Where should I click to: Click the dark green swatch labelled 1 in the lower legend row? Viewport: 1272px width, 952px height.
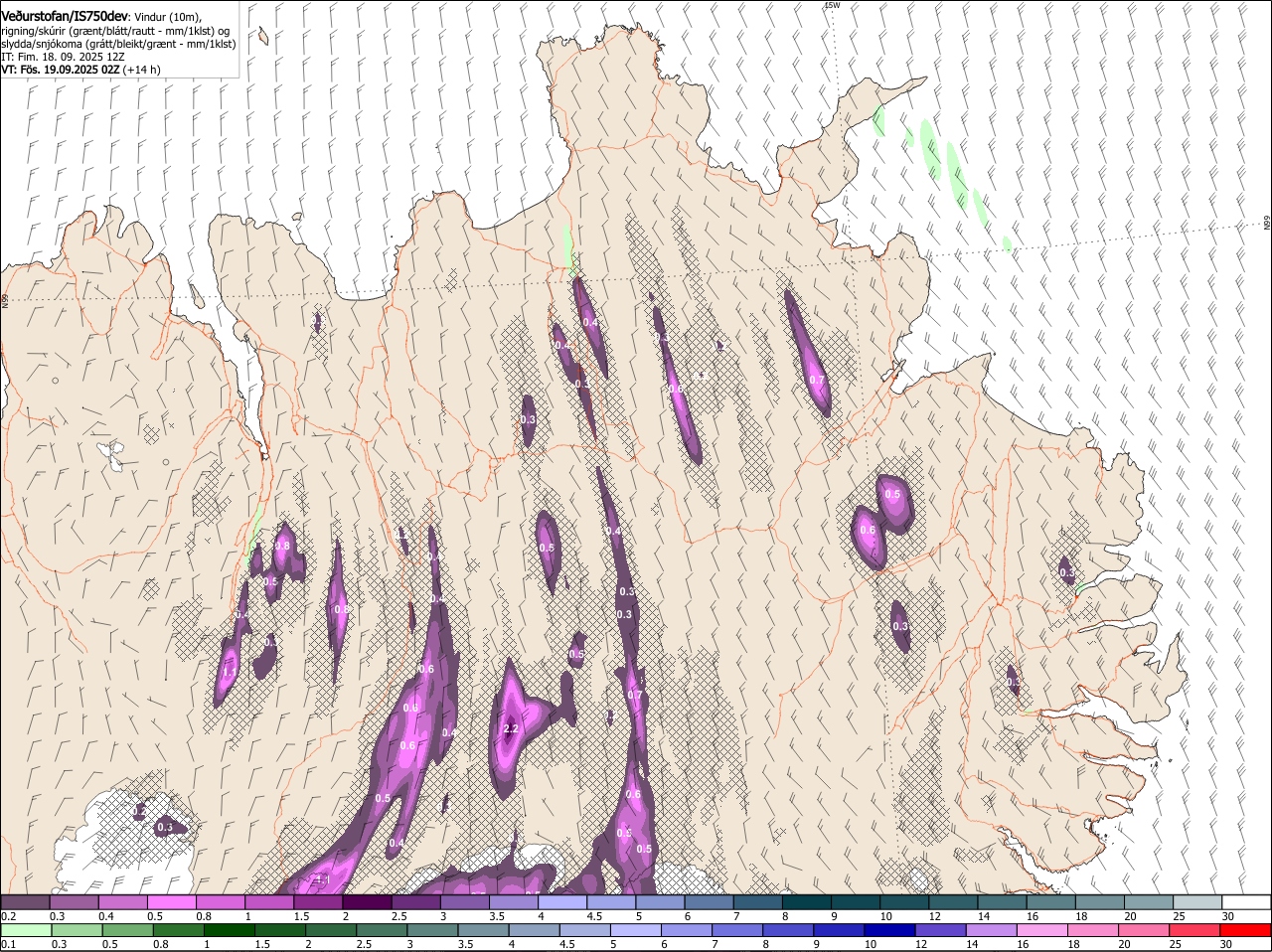tap(229, 931)
